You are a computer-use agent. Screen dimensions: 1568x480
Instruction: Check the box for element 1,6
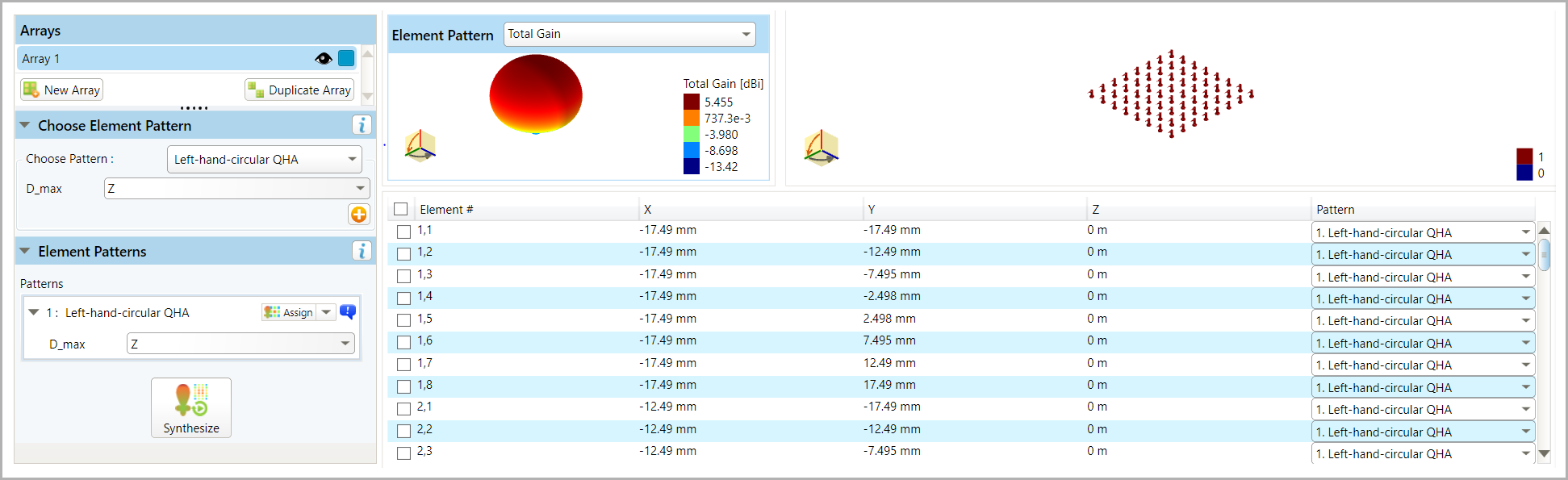coord(404,342)
